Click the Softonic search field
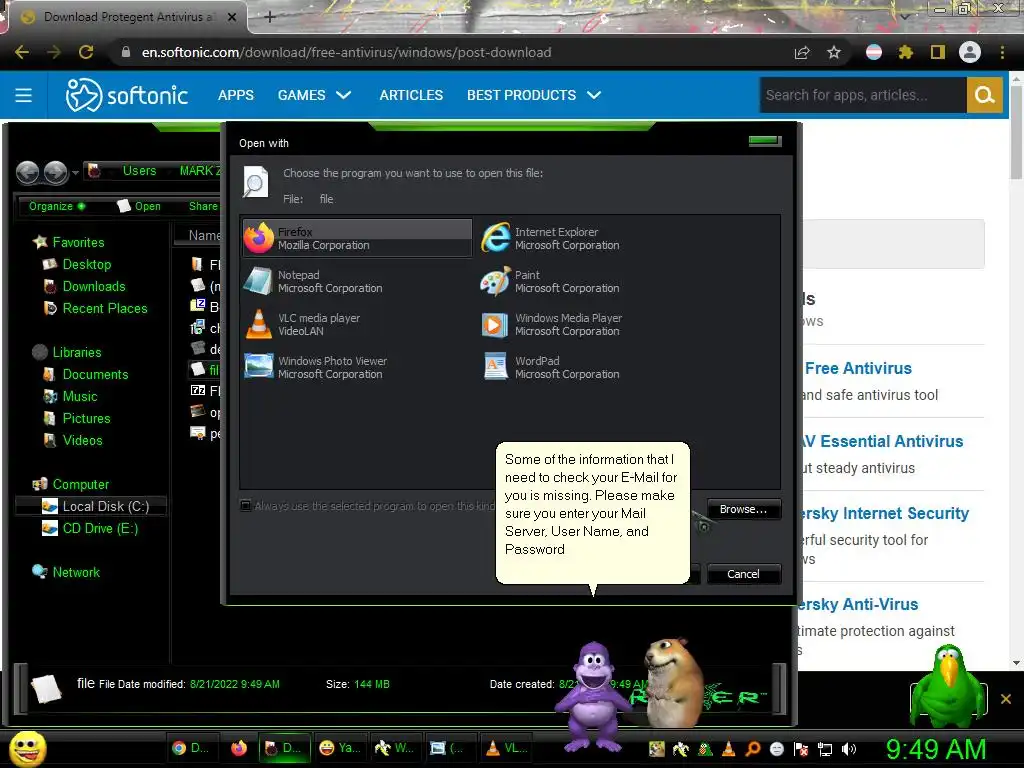The image size is (1024, 768). (863, 95)
